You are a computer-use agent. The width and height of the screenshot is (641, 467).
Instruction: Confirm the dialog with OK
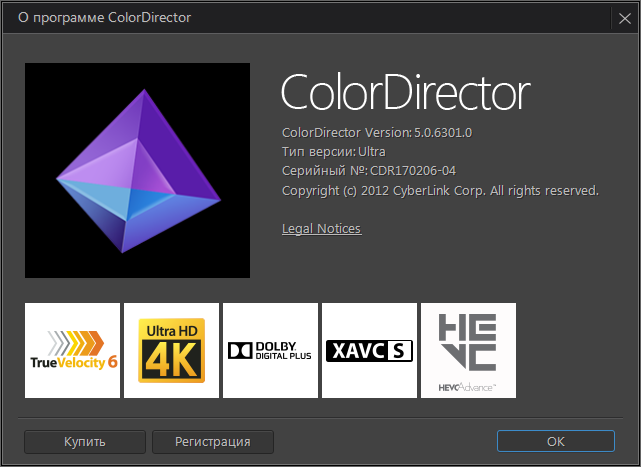coord(556,441)
